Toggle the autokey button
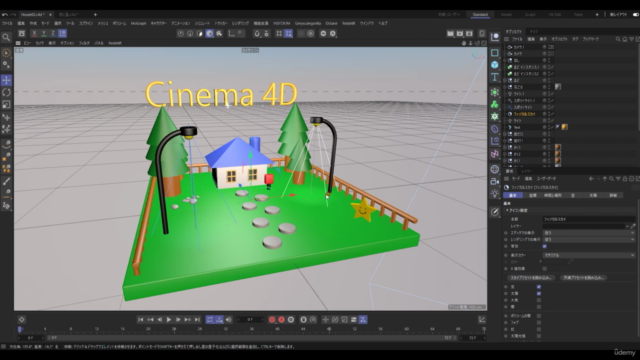 [281, 320]
